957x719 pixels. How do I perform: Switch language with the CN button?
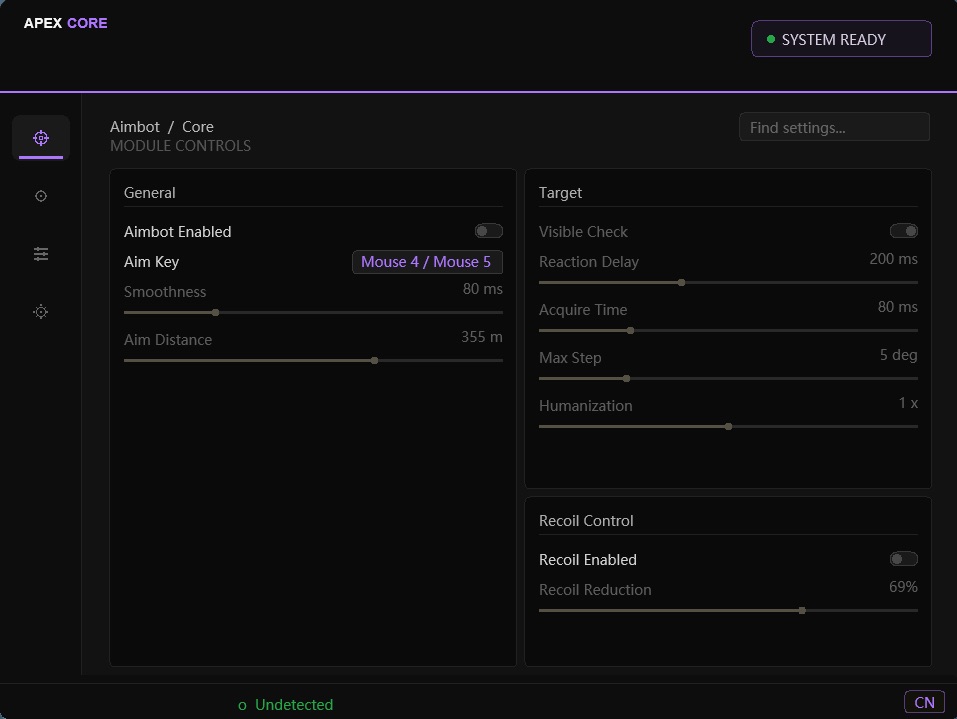924,702
